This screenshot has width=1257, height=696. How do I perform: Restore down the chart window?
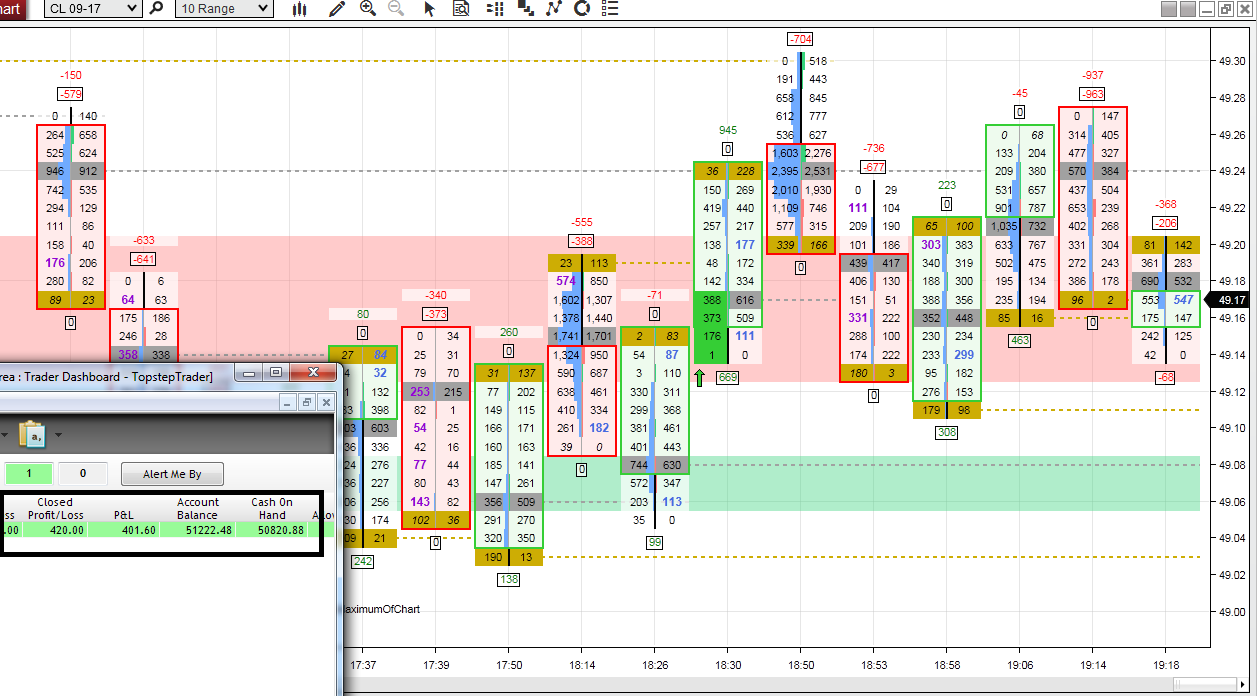click(1225, 8)
